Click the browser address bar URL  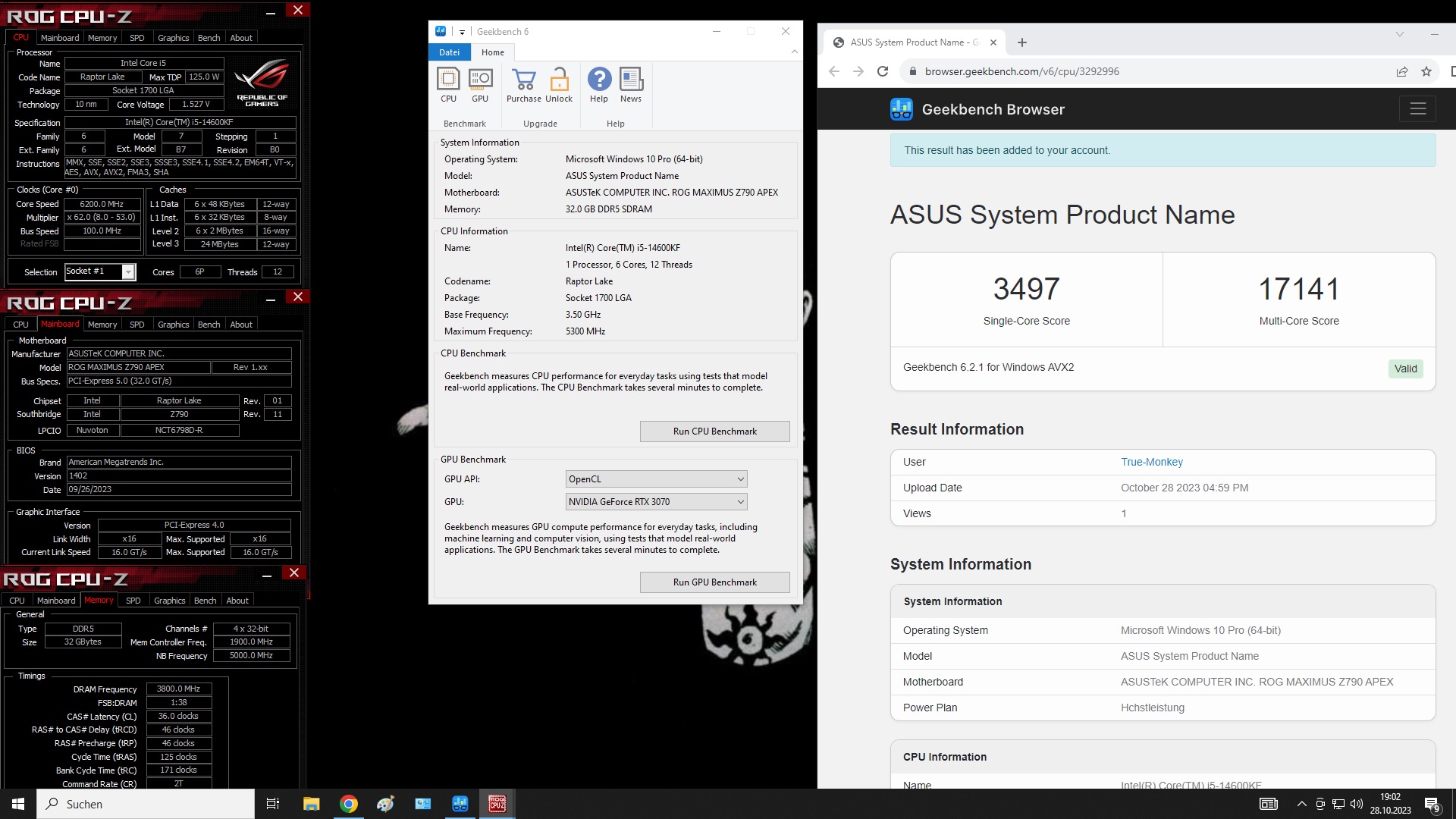[1022, 71]
